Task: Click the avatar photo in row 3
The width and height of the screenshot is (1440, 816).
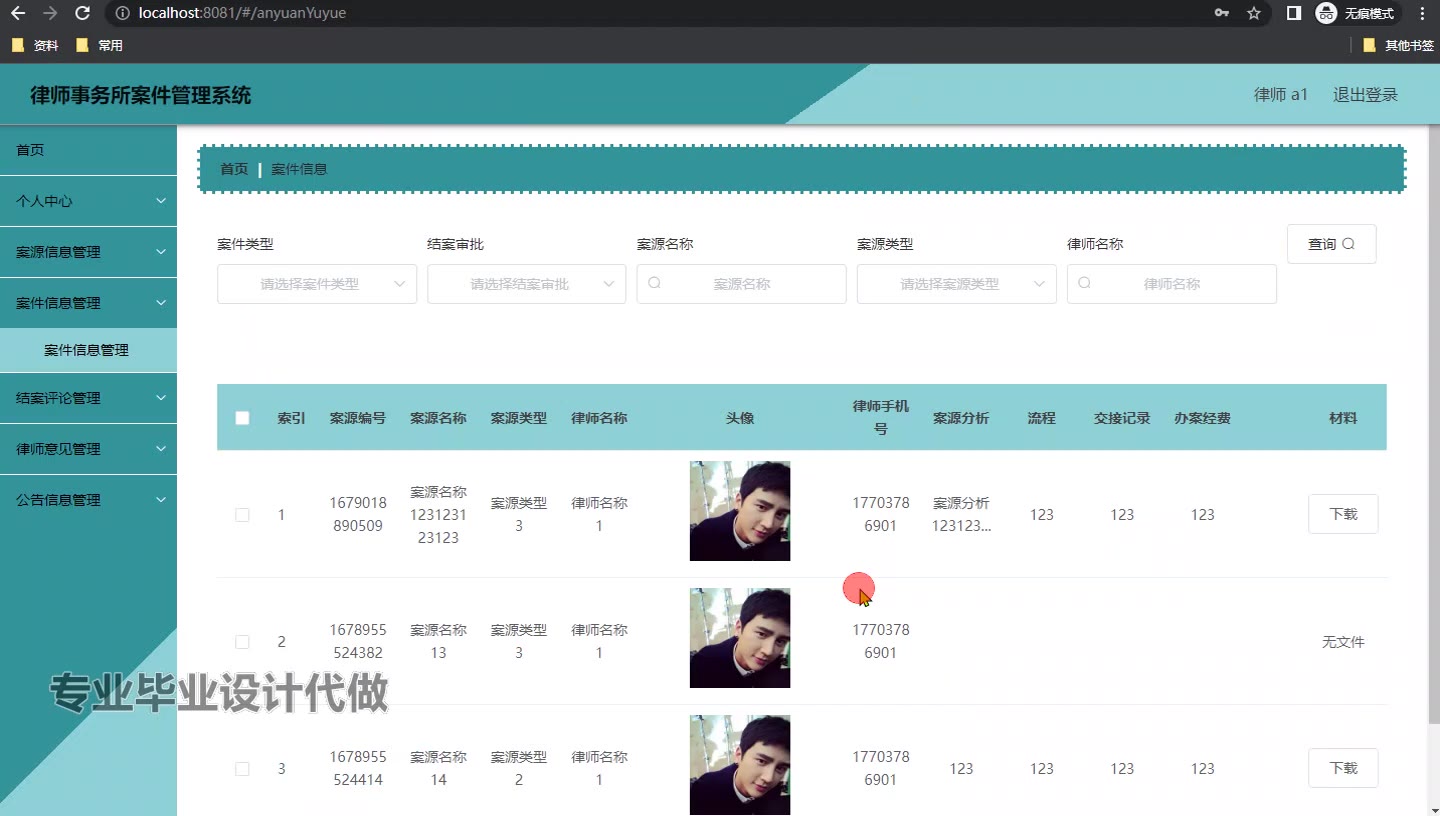Action: pyautogui.click(x=740, y=765)
